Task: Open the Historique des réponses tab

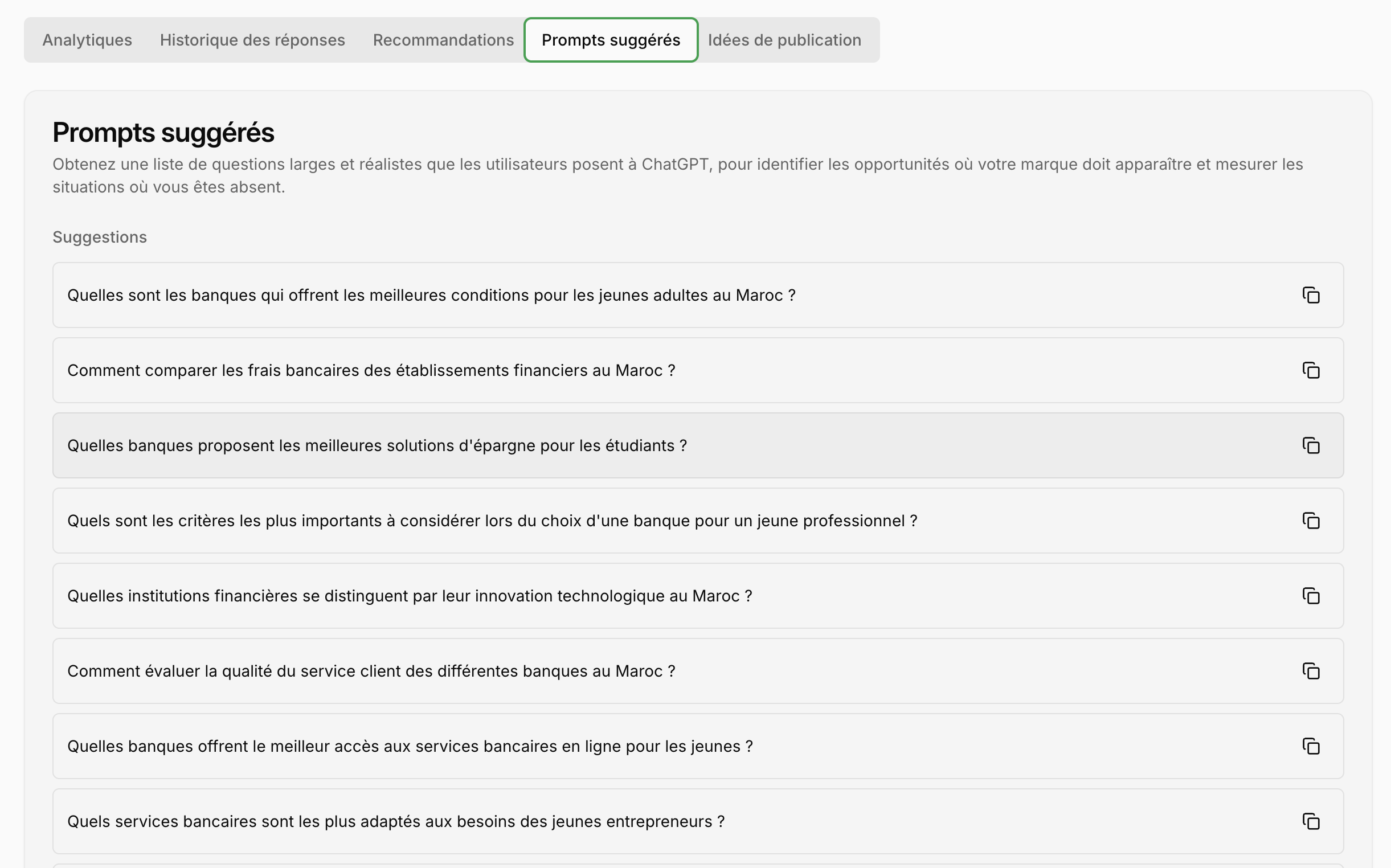Action: pyautogui.click(x=252, y=40)
